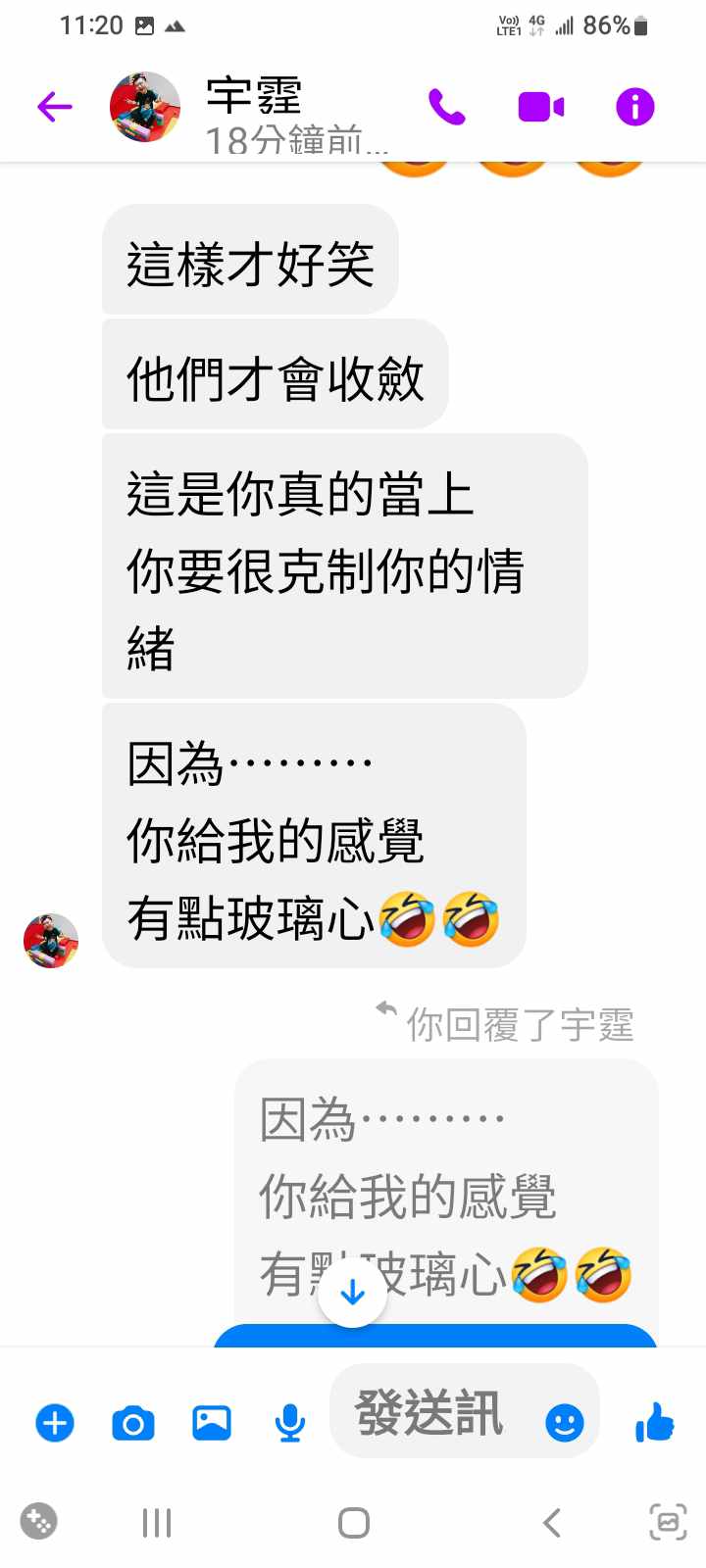The height and width of the screenshot is (1568, 706).
Task: Go back using the purple arrow
Action: [55, 106]
